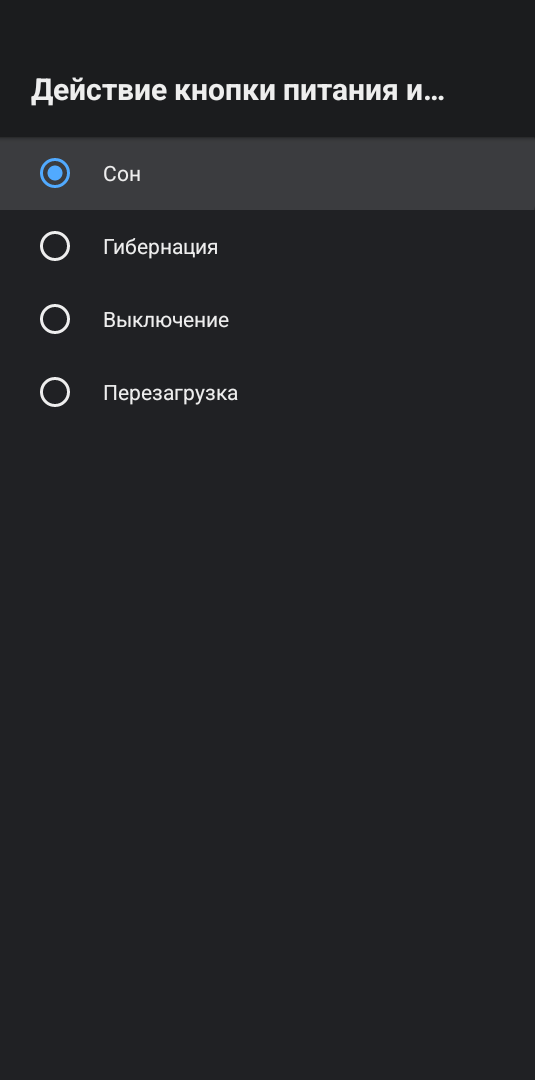Image resolution: width=535 pixels, height=1080 pixels.
Task: Select the Сон radio button
Action: click(55, 173)
